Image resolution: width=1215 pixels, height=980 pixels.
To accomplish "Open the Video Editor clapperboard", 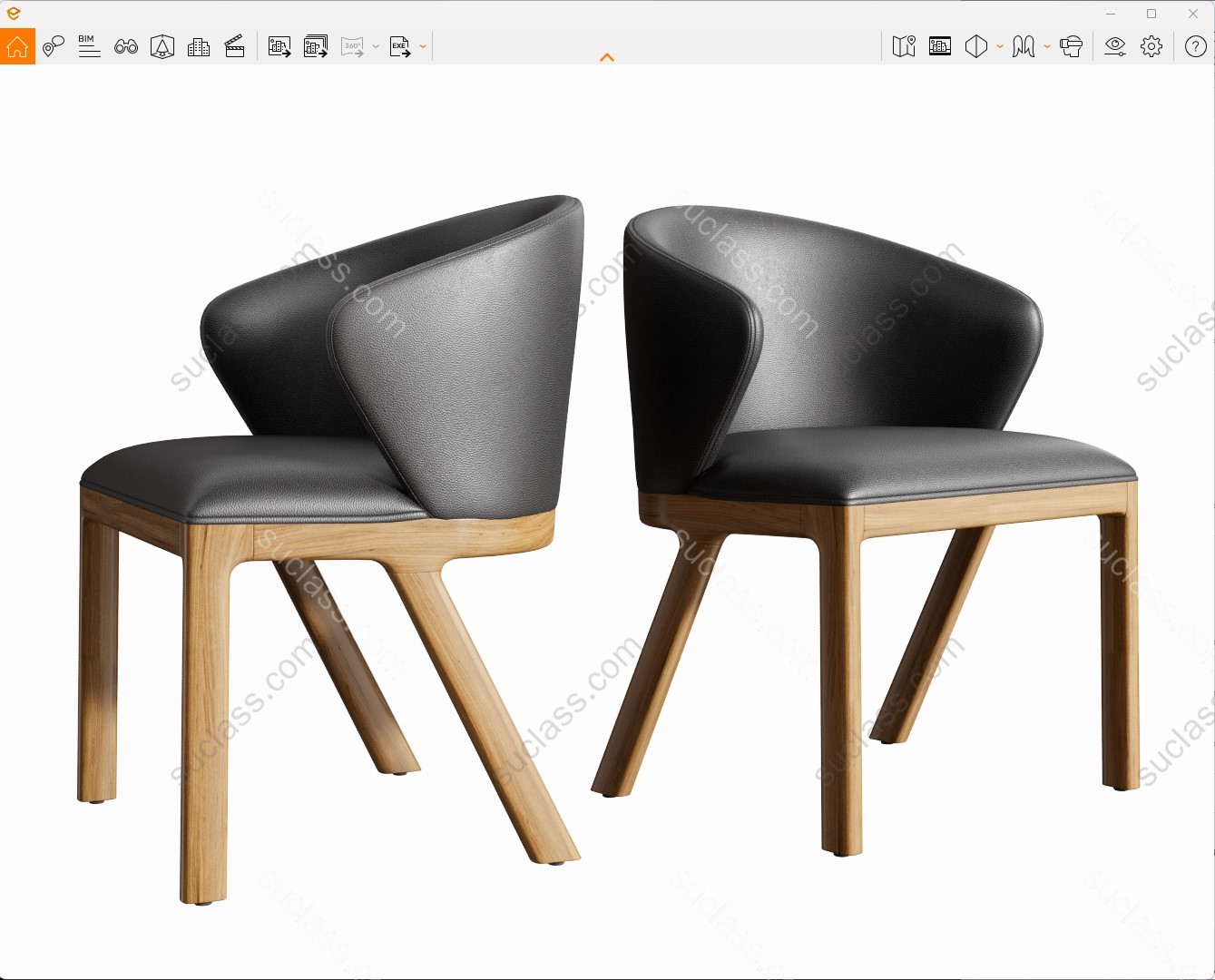I will (235, 46).
